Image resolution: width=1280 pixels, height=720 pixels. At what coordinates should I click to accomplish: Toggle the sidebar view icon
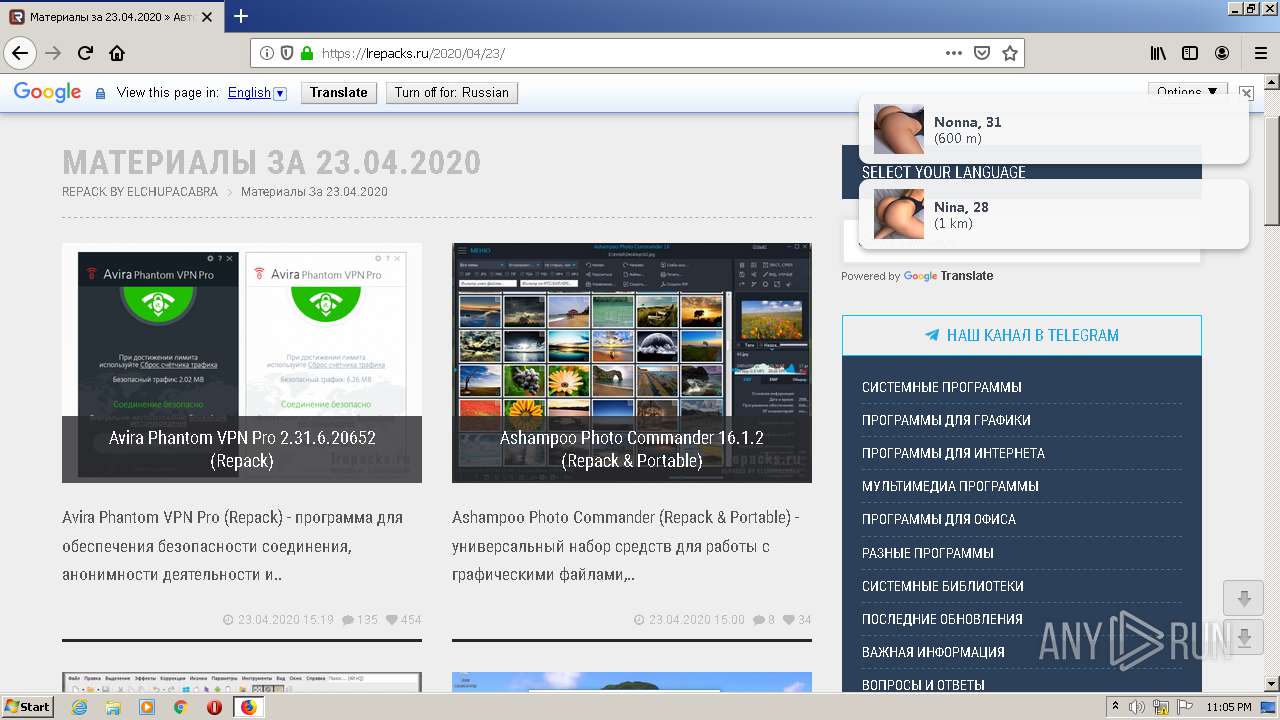point(1190,53)
